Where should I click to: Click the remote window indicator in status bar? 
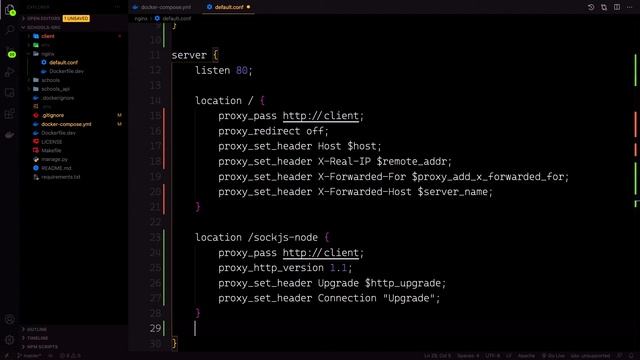click(x=7, y=356)
